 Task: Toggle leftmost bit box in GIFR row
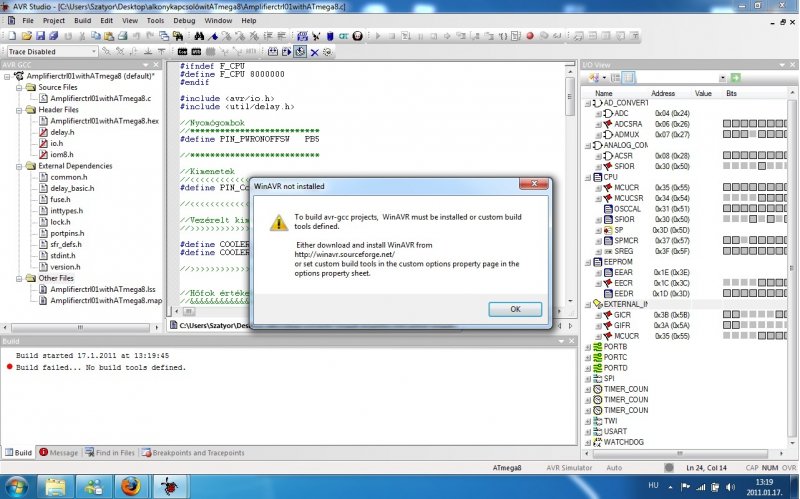click(x=727, y=325)
